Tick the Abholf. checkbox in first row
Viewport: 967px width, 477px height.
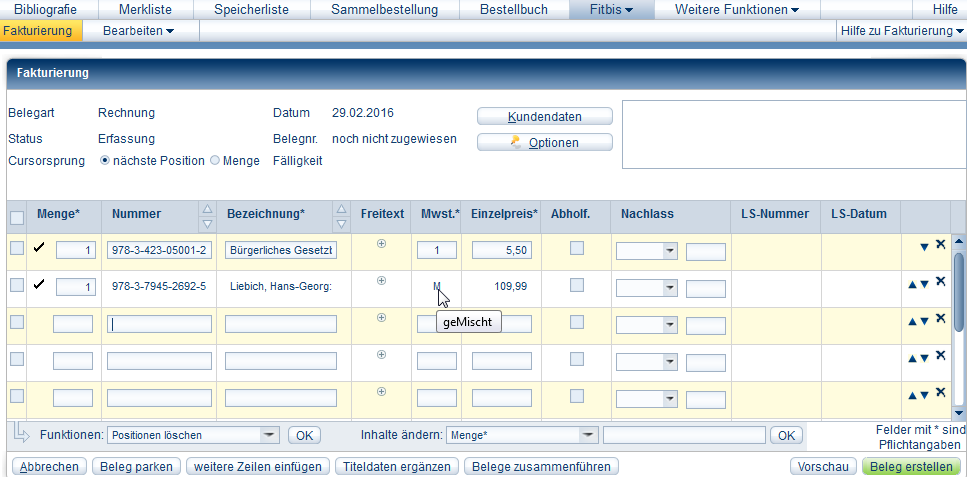point(577,249)
